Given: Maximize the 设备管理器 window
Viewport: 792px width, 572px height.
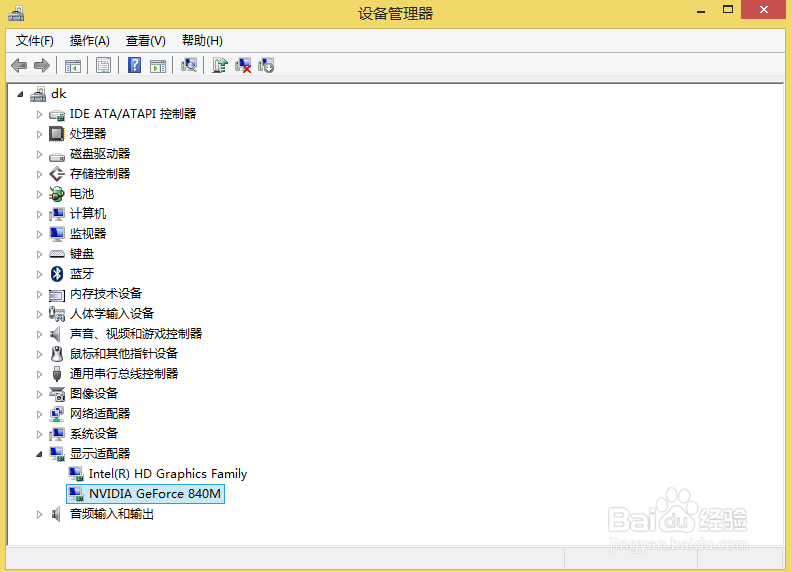Looking at the screenshot, I should pos(728,10).
